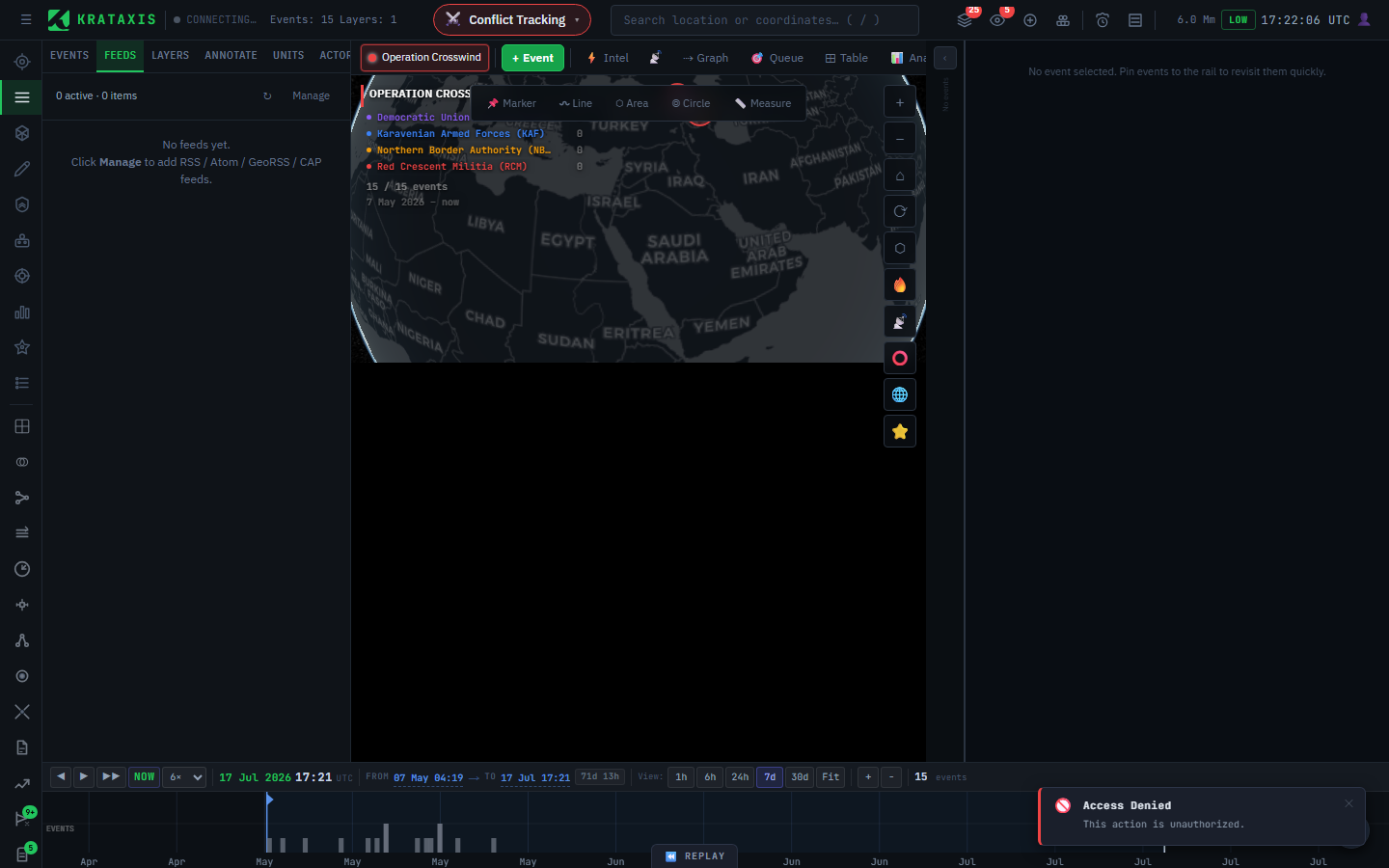Click the circled plus icon in the top bar
The height and width of the screenshot is (868, 1389).
[1030, 19]
